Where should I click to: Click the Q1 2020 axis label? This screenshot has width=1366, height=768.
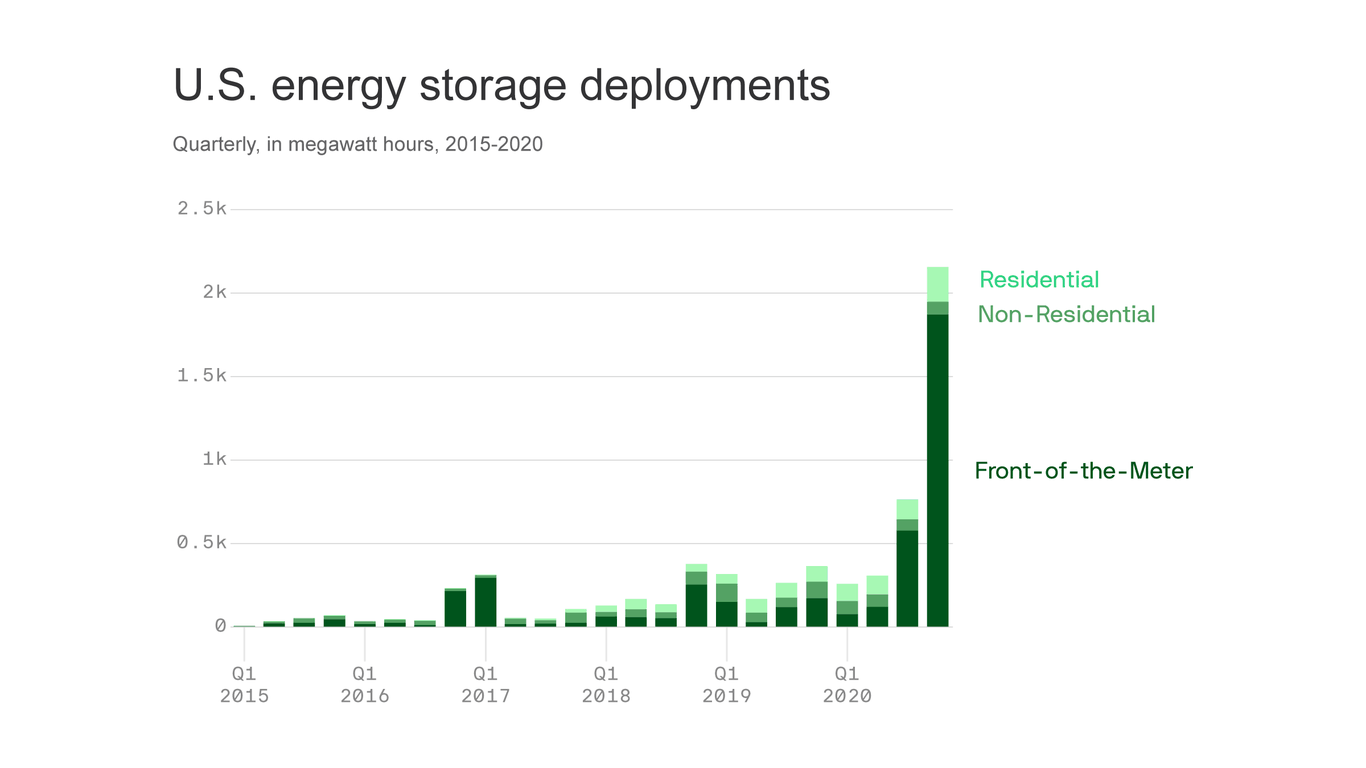[848, 685]
